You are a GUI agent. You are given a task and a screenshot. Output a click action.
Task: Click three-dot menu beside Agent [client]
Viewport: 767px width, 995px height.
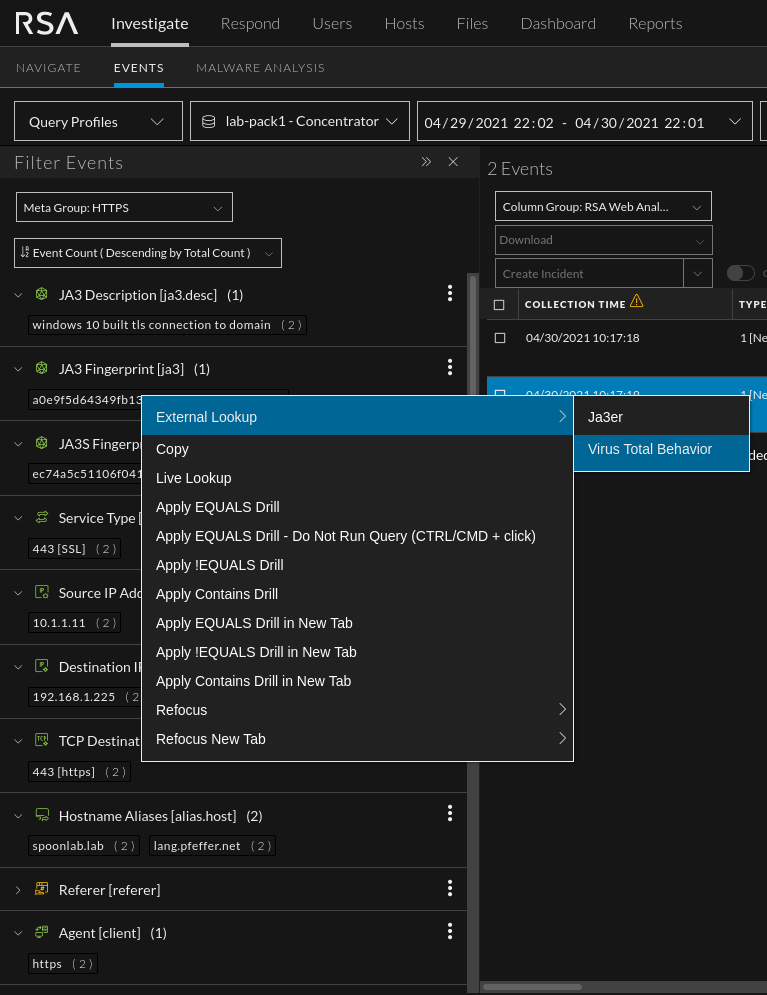click(450, 931)
